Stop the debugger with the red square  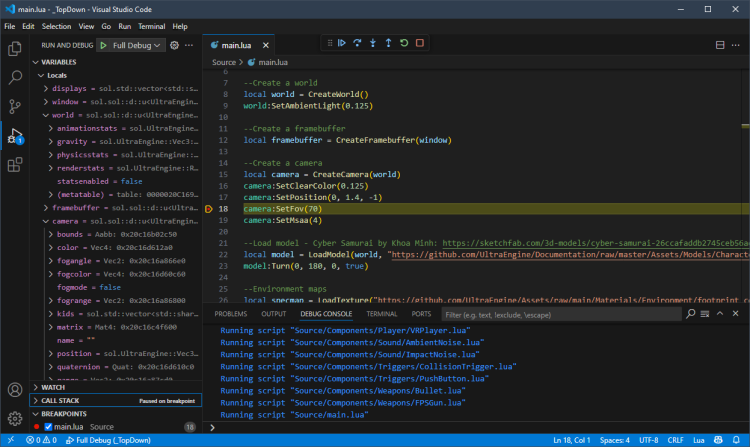pos(420,43)
